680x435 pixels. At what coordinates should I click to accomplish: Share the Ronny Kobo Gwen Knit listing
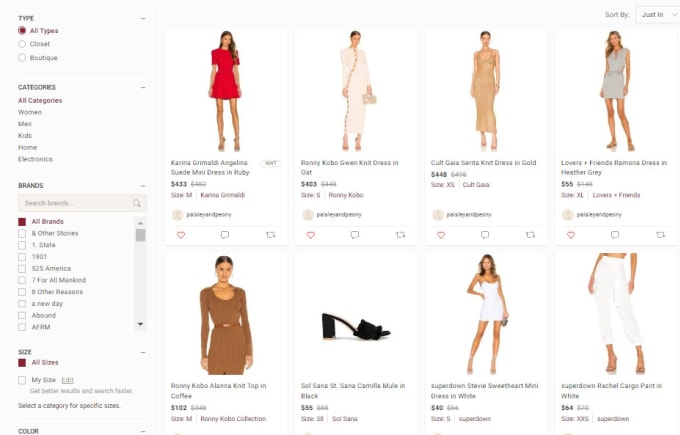tap(400, 235)
